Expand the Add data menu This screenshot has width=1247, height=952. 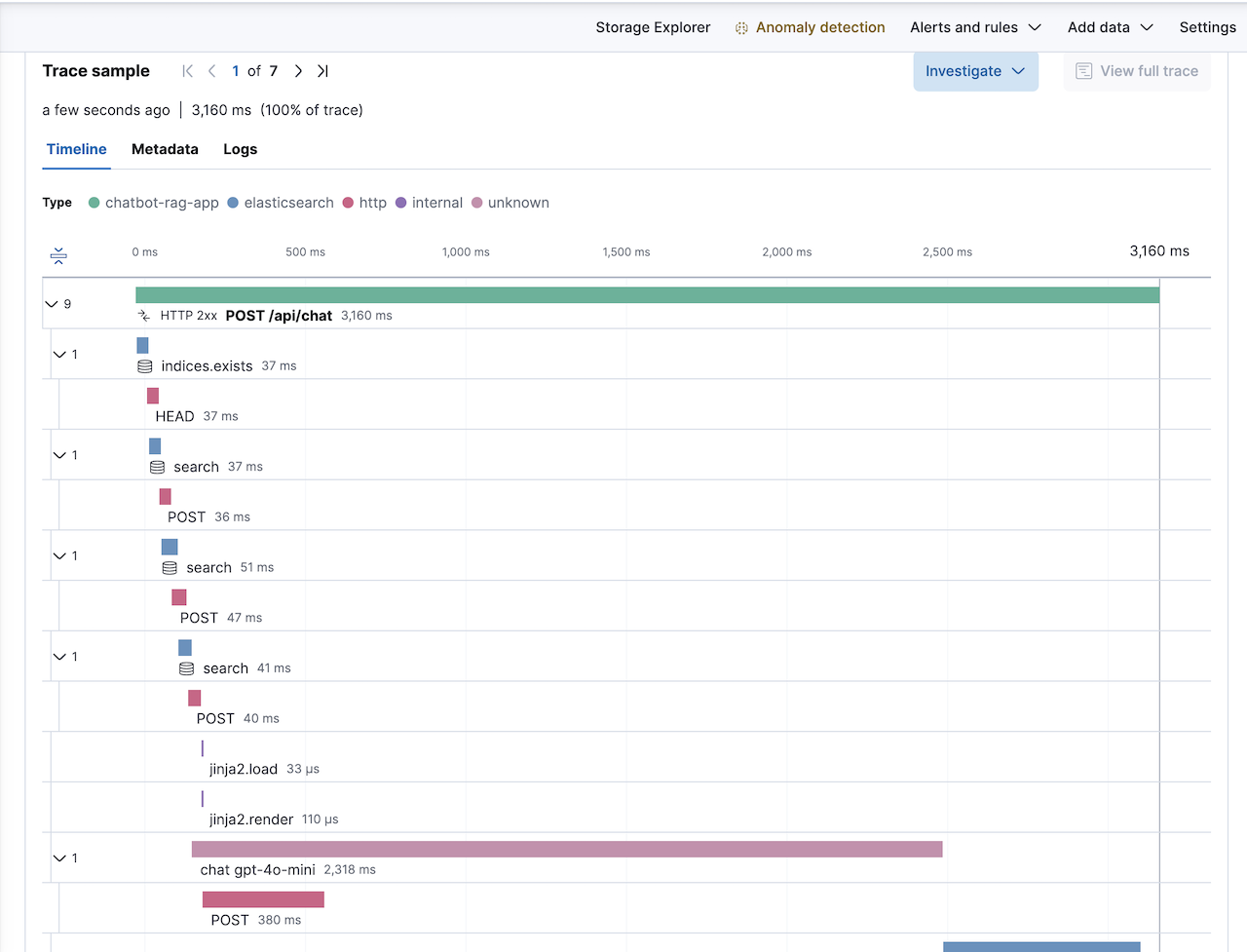pyautogui.click(x=1110, y=27)
